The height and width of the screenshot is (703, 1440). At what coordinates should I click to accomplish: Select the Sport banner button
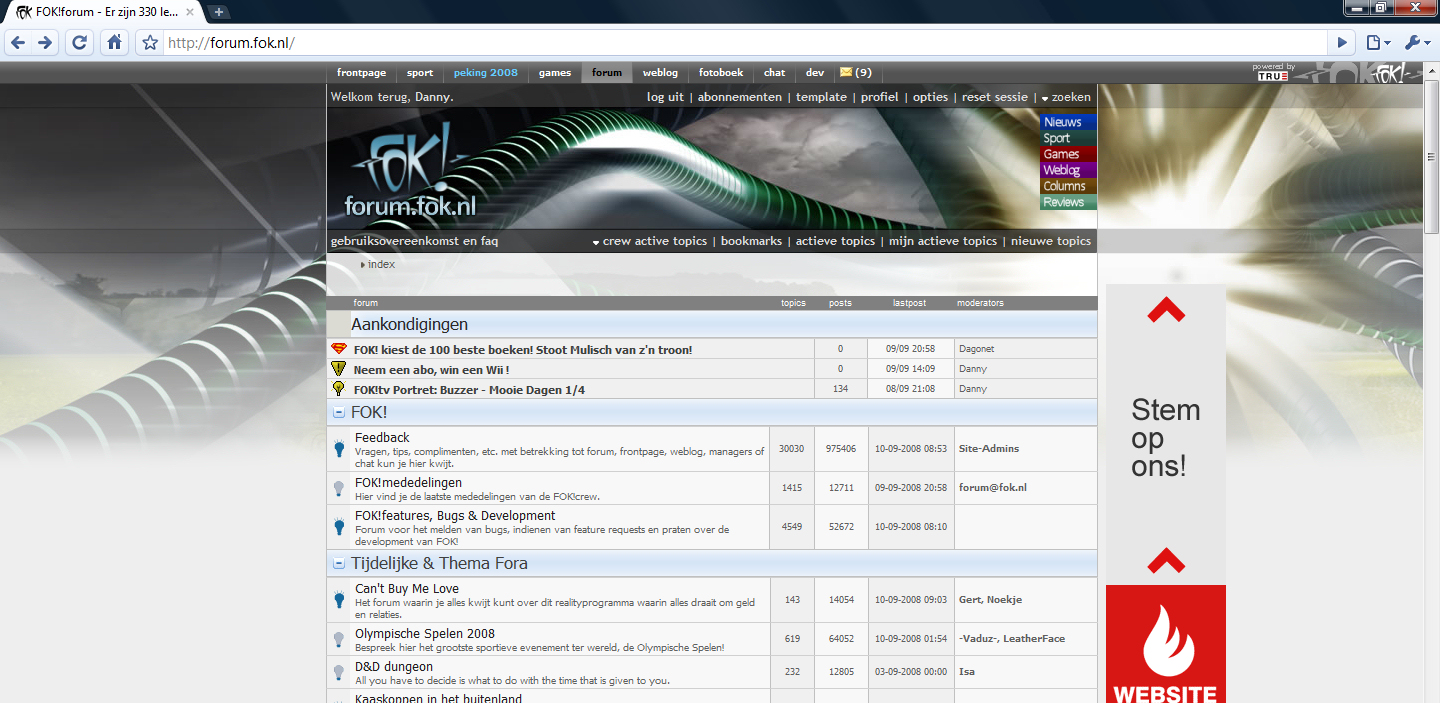[1068, 138]
